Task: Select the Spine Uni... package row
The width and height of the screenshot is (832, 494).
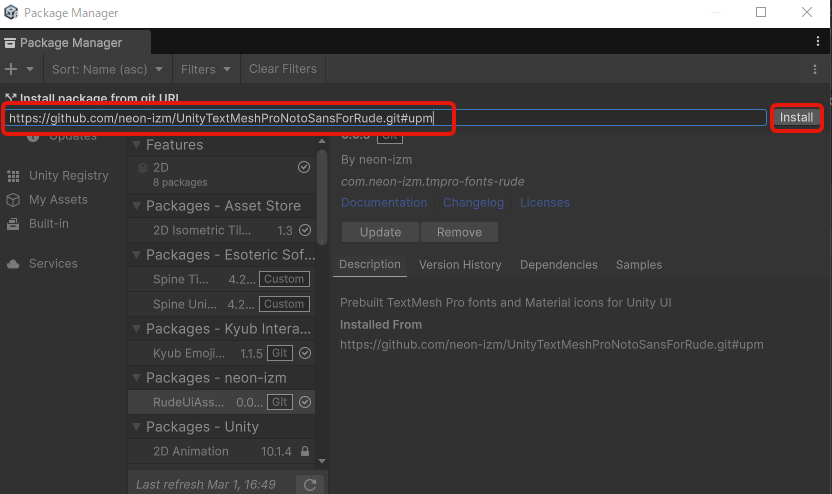Action: (222, 304)
